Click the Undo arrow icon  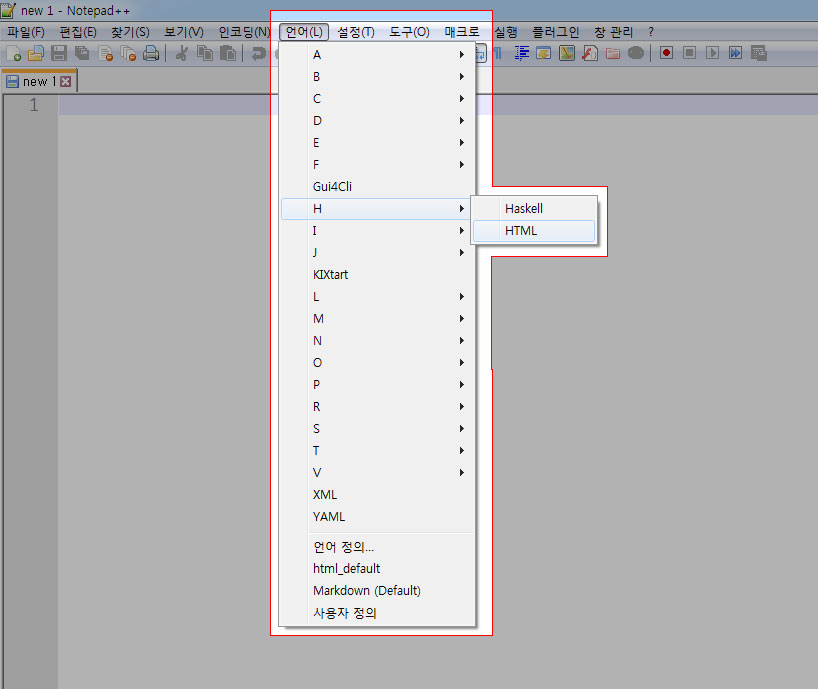click(258, 53)
